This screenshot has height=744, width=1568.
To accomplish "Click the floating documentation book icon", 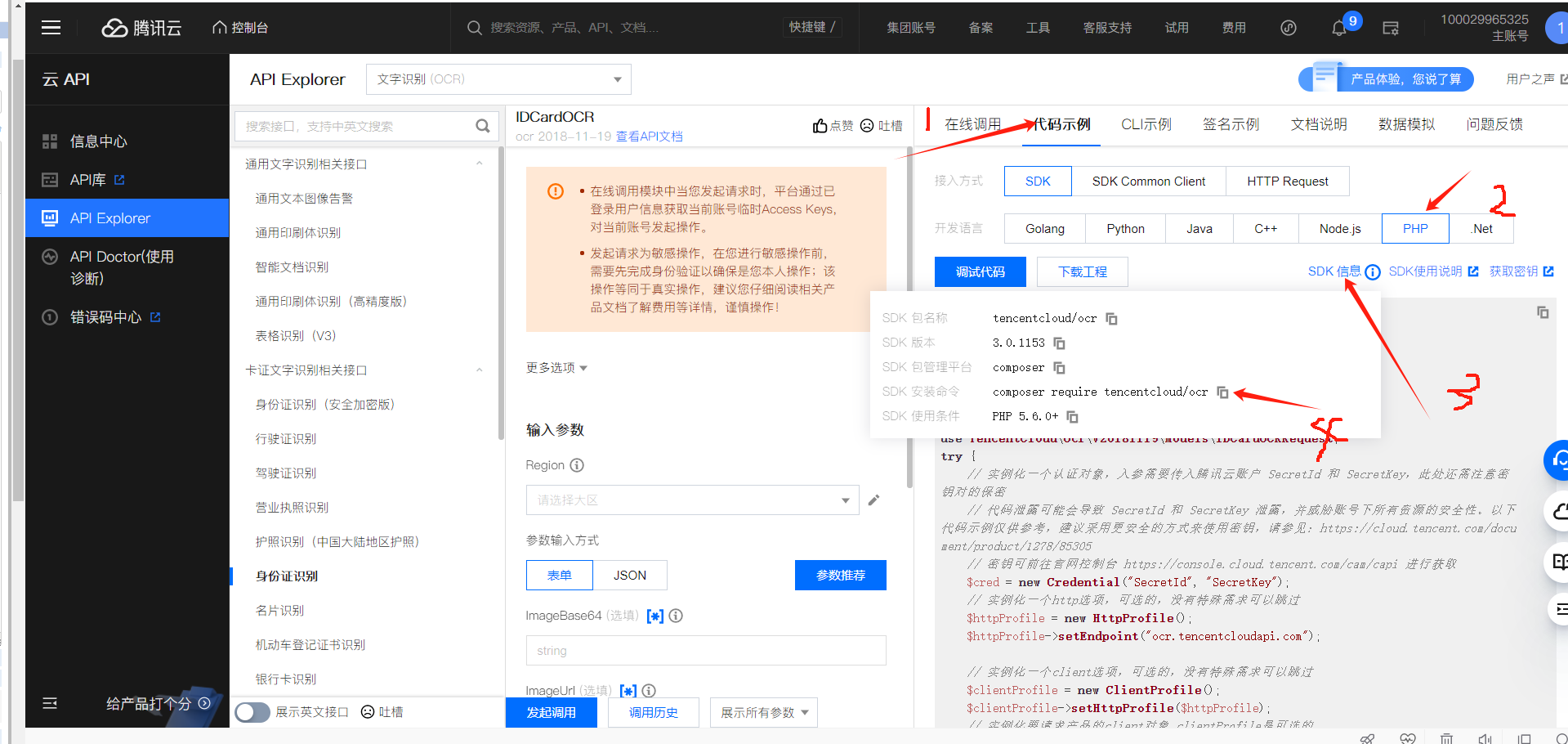I will (1558, 562).
